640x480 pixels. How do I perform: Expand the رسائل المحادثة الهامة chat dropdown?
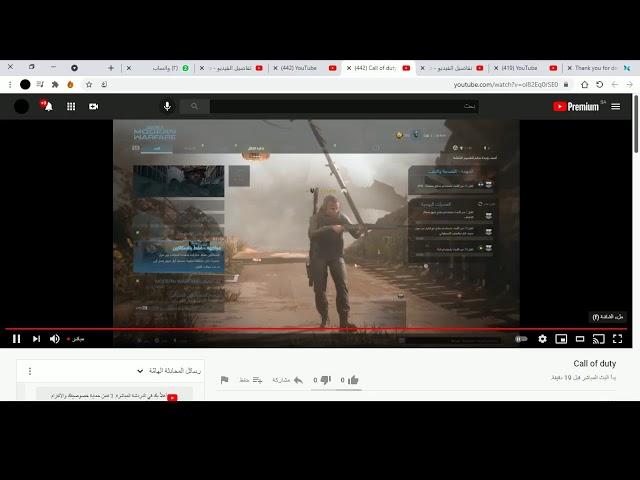[140, 371]
